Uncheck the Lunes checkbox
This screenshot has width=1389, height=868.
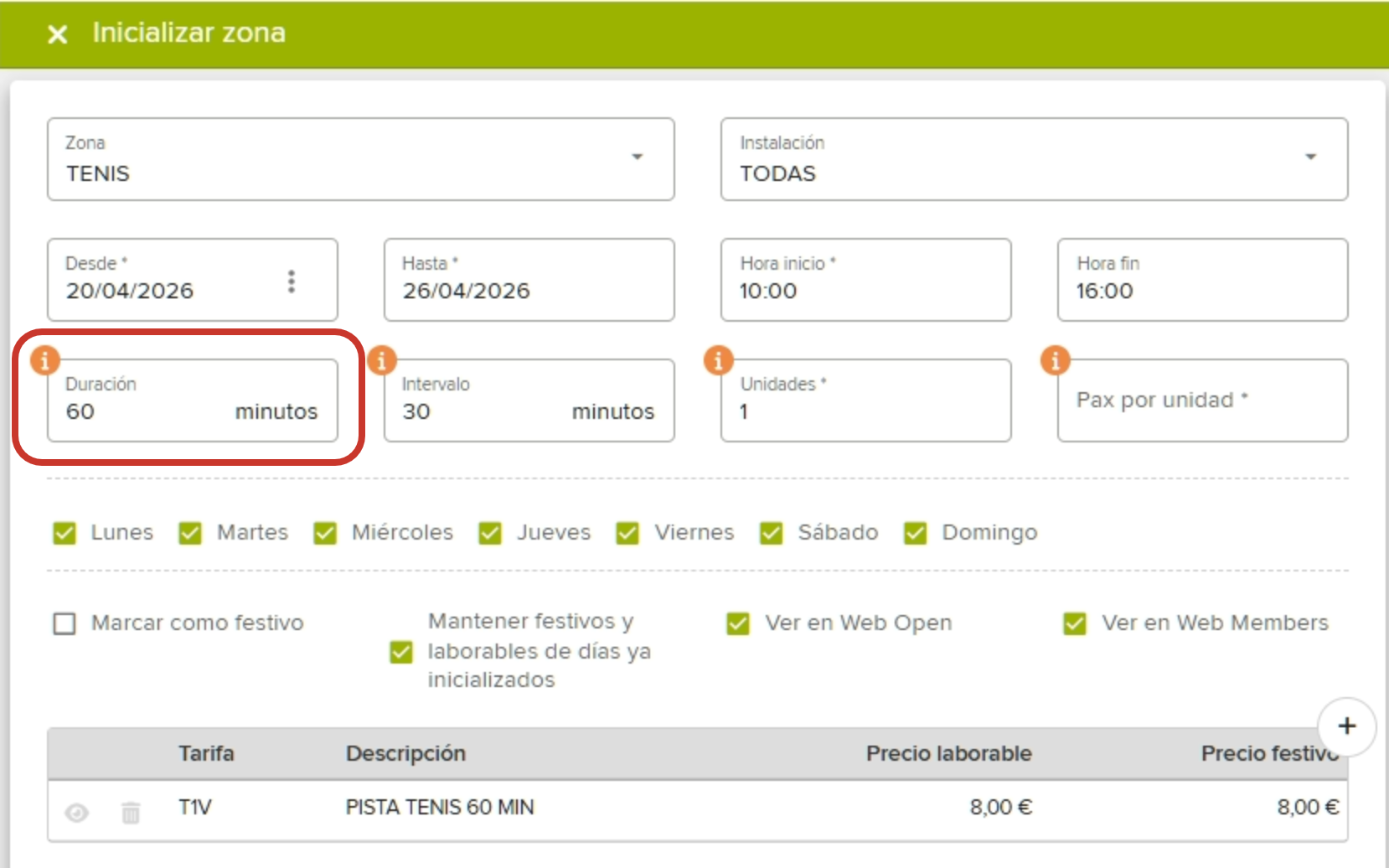coord(65,533)
